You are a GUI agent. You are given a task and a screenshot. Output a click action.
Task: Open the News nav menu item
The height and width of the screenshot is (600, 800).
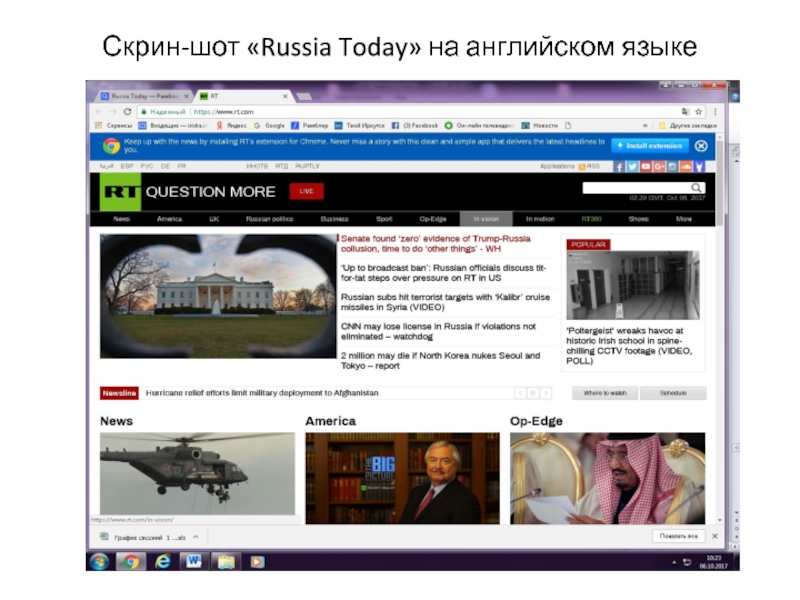pyautogui.click(x=121, y=219)
